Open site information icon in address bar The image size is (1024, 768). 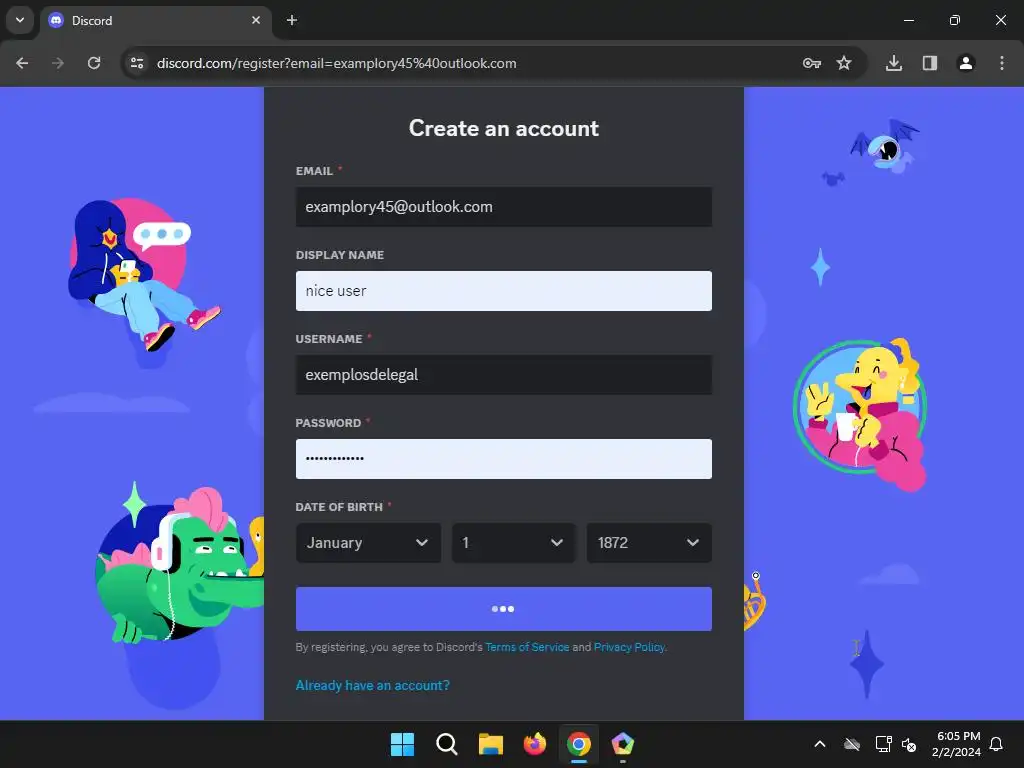[137, 63]
